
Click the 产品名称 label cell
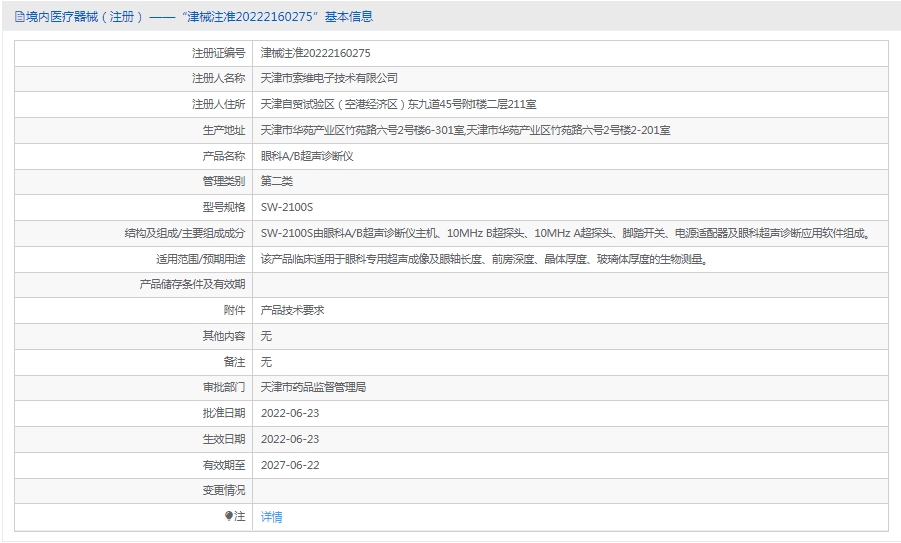pyautogui.click(x=134, y=156)
